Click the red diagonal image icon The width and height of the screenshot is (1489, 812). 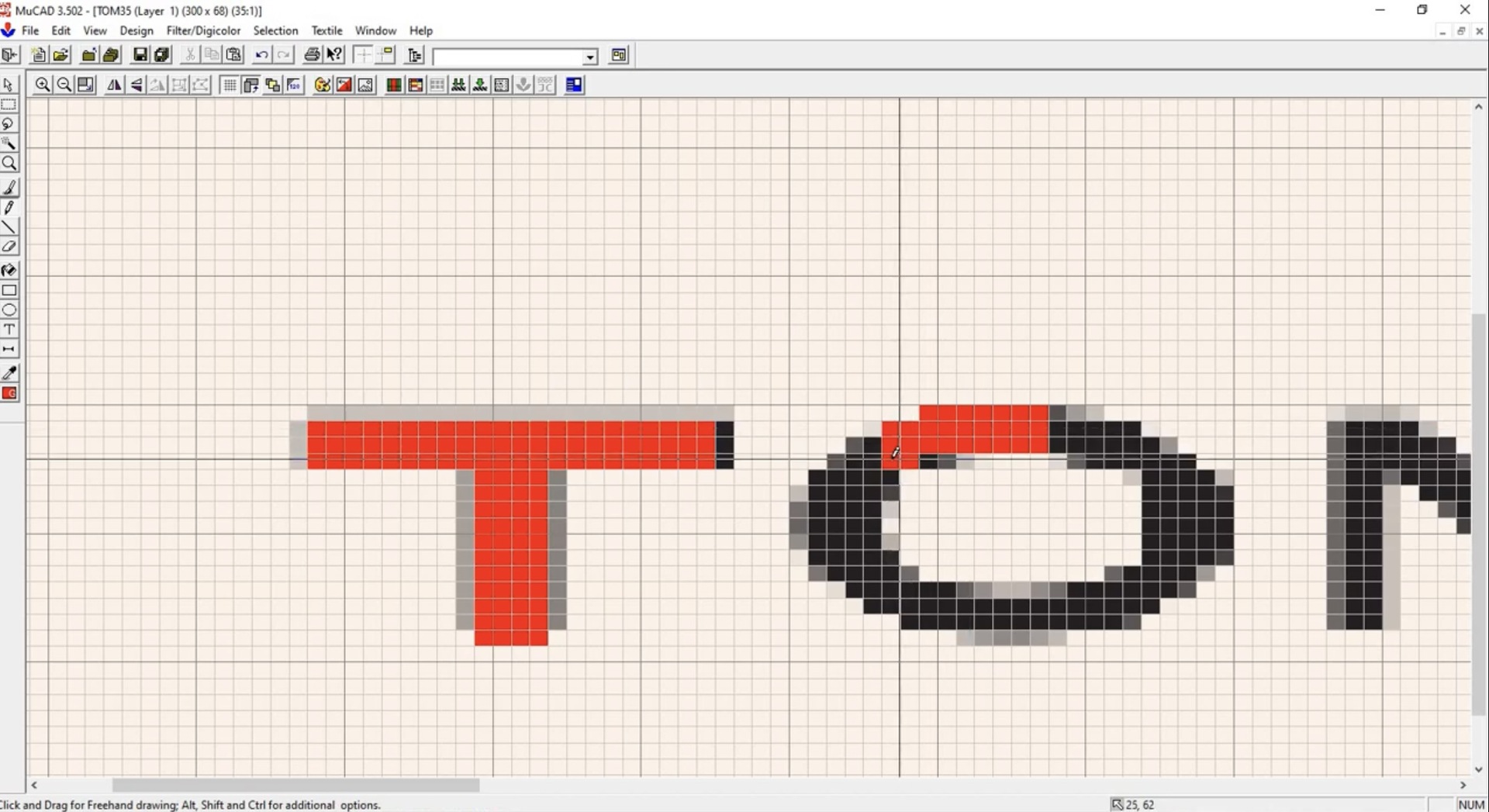[344, 85]
